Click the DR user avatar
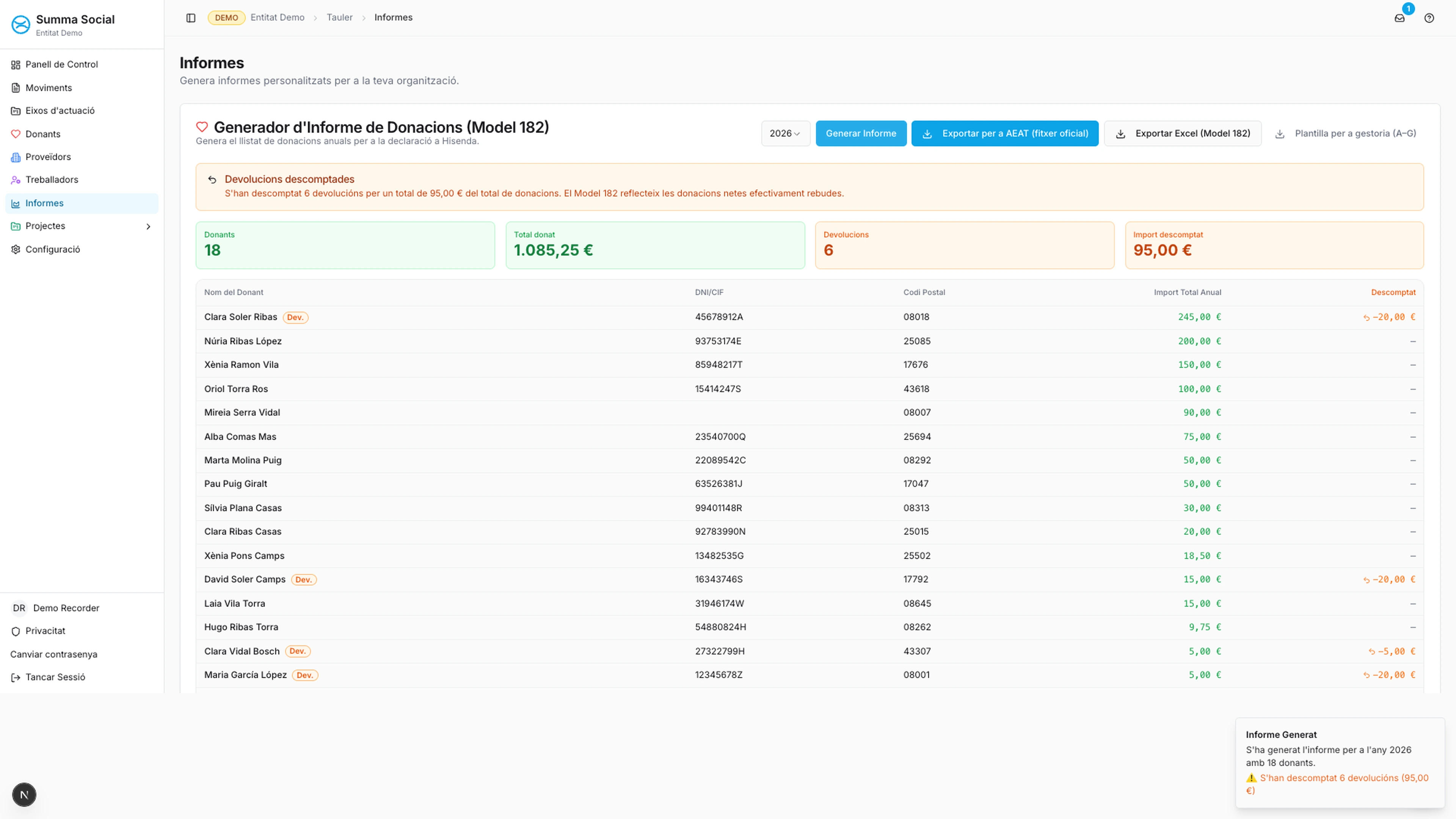This screenshot has width=1456, height=819. pyautogui.click(x=19, y=607)
